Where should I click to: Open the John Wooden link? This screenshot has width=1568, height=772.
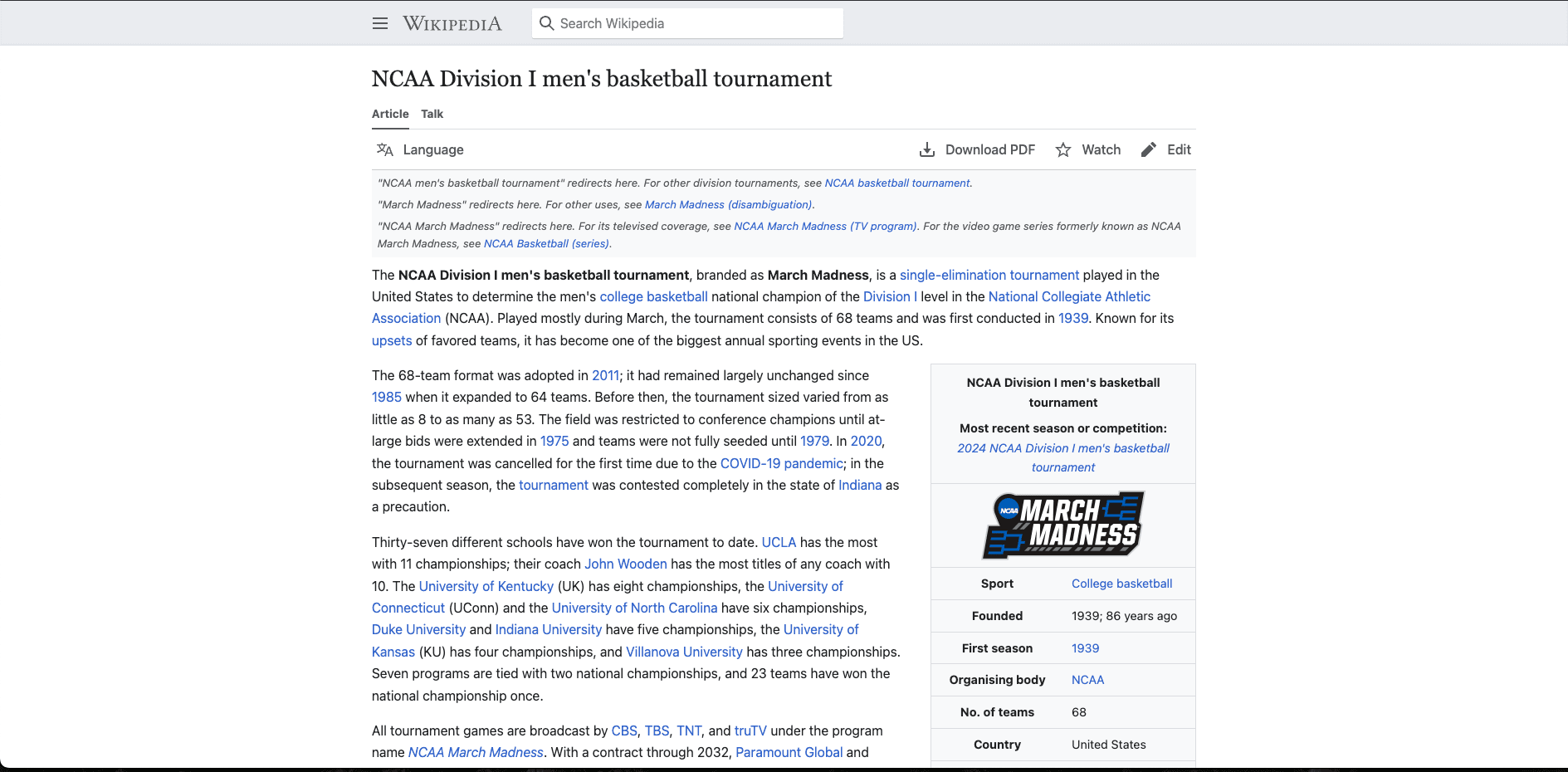click(x=625, y=564)
